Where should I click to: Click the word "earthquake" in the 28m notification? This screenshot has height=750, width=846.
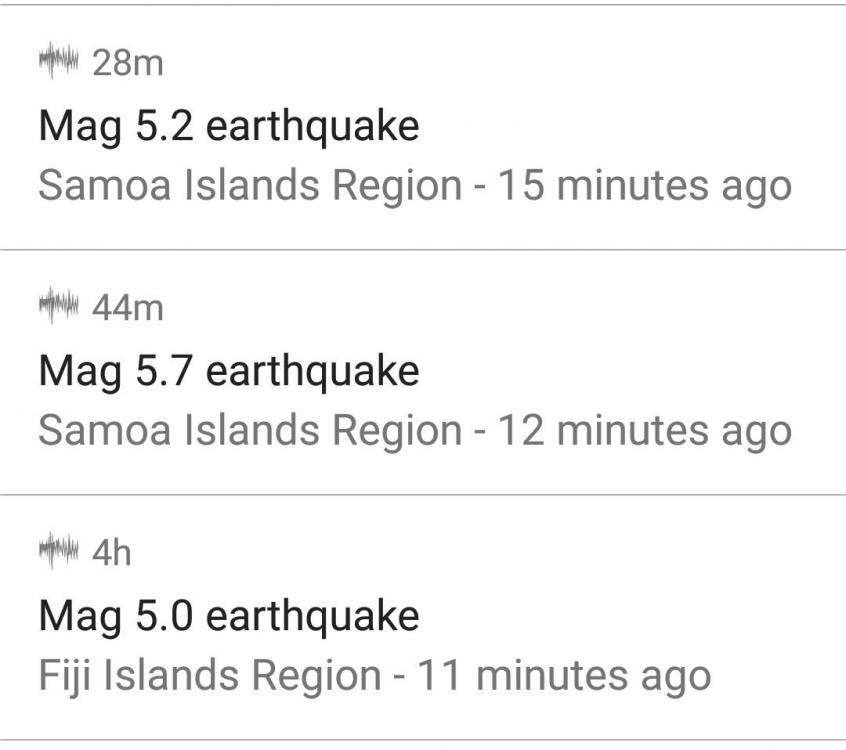tap(312, 127)
